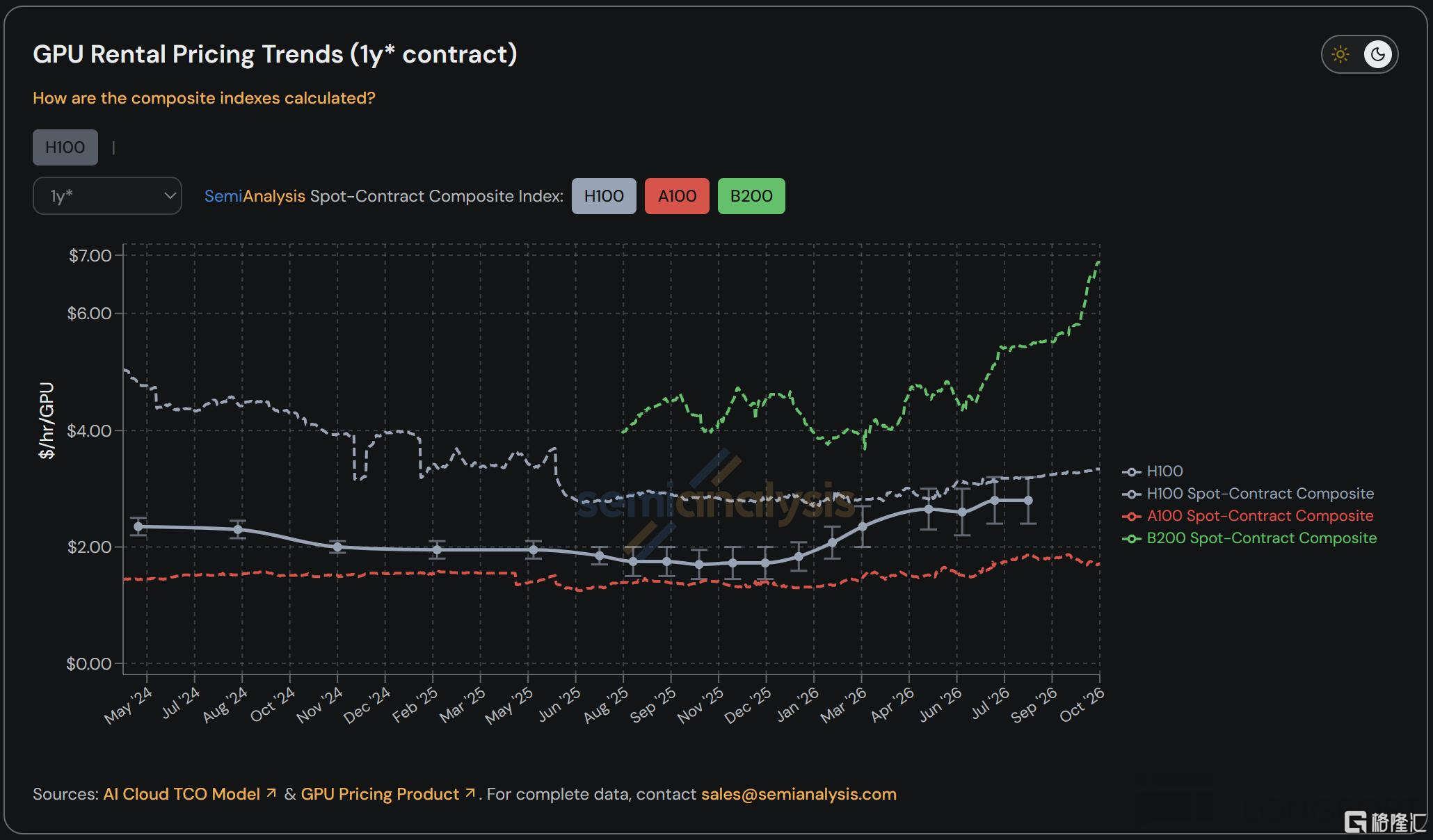The height and width of the screenshot is (840, 1433).
Task: Click the sales@semianalysis.com email link
Action: [799, 794]
